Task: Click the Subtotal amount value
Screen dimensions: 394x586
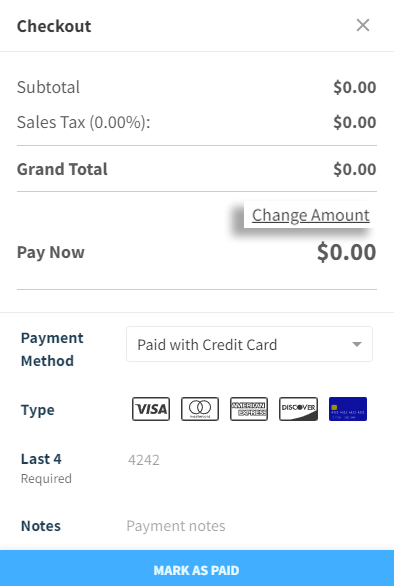Action: [355, 87]
